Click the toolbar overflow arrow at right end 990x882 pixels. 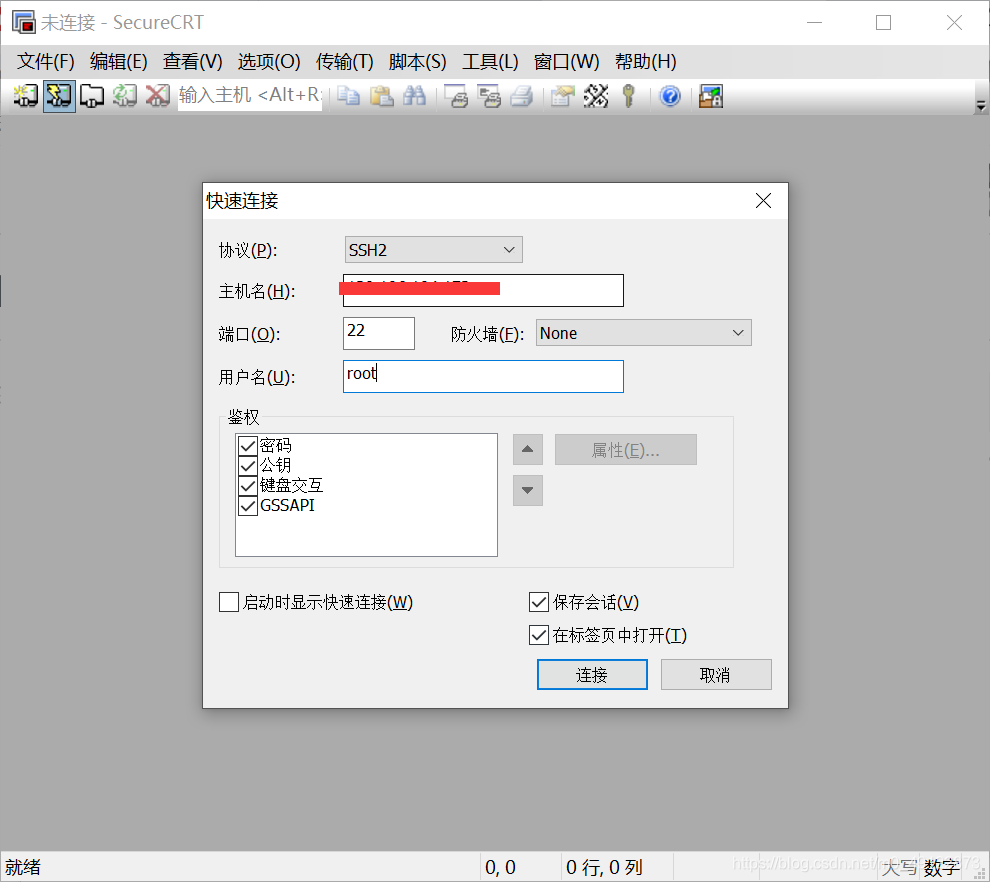click(981, 105)
